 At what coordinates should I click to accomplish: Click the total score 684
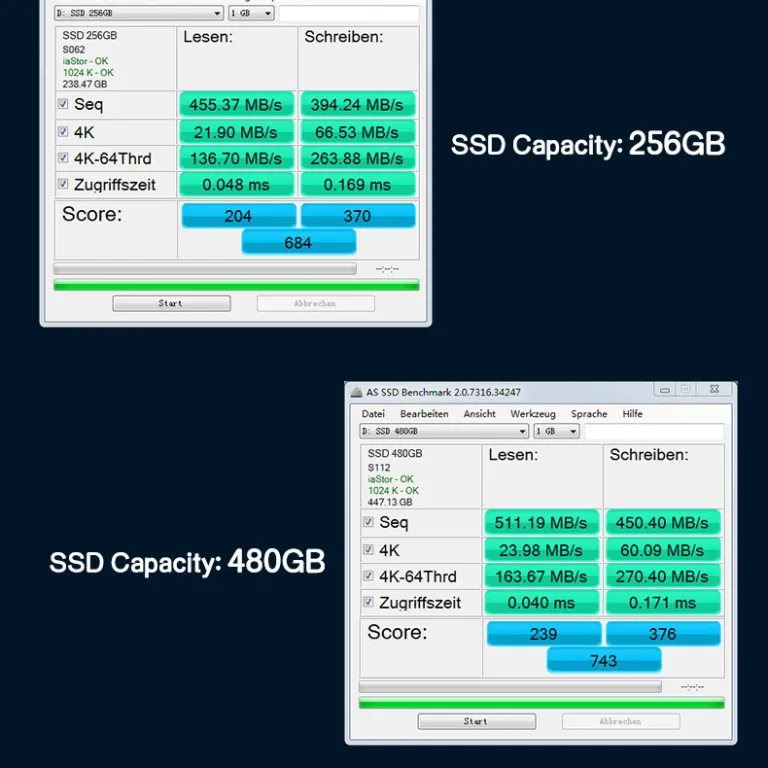click(298, 242)
